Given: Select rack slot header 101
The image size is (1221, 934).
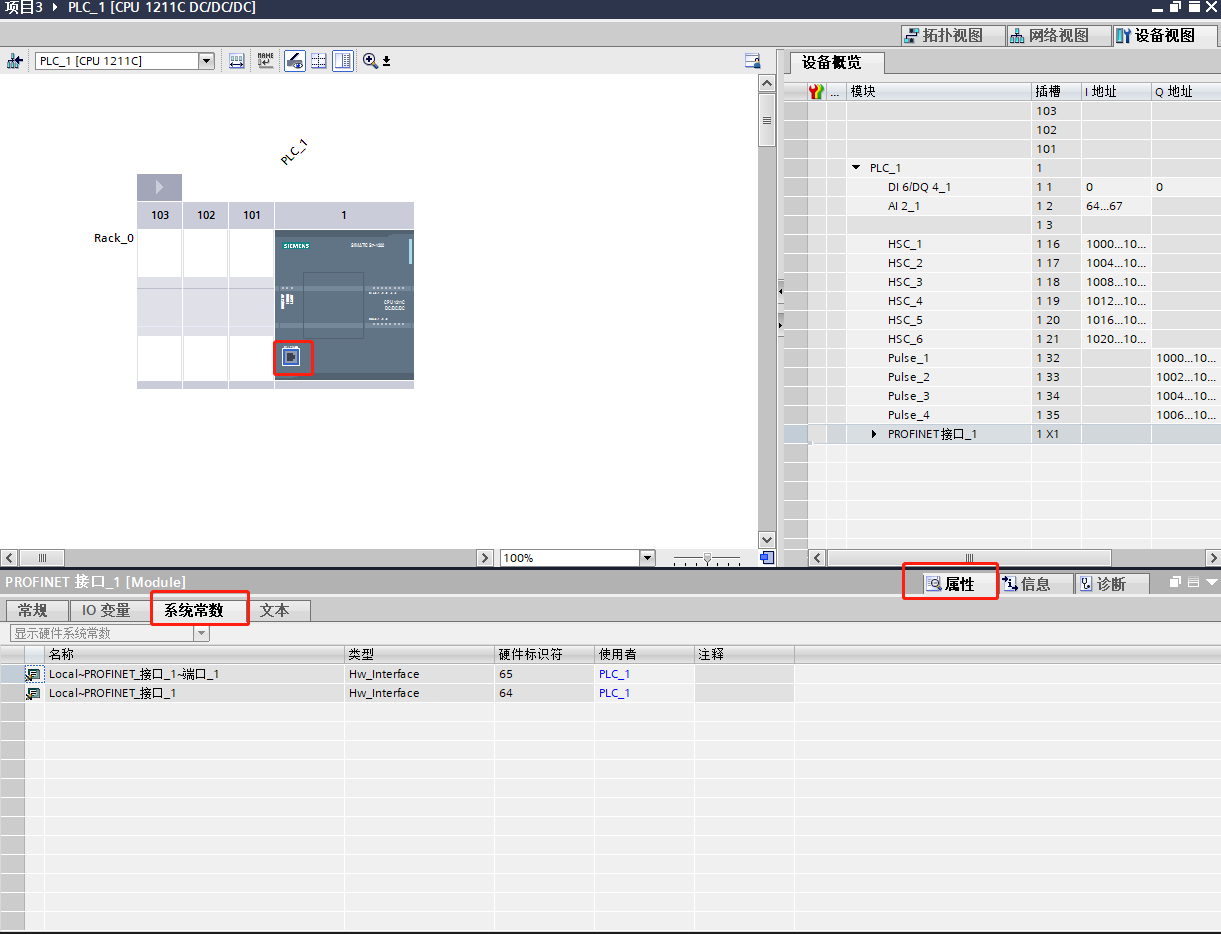Looking at the screenshot, I should pos(252,215).
